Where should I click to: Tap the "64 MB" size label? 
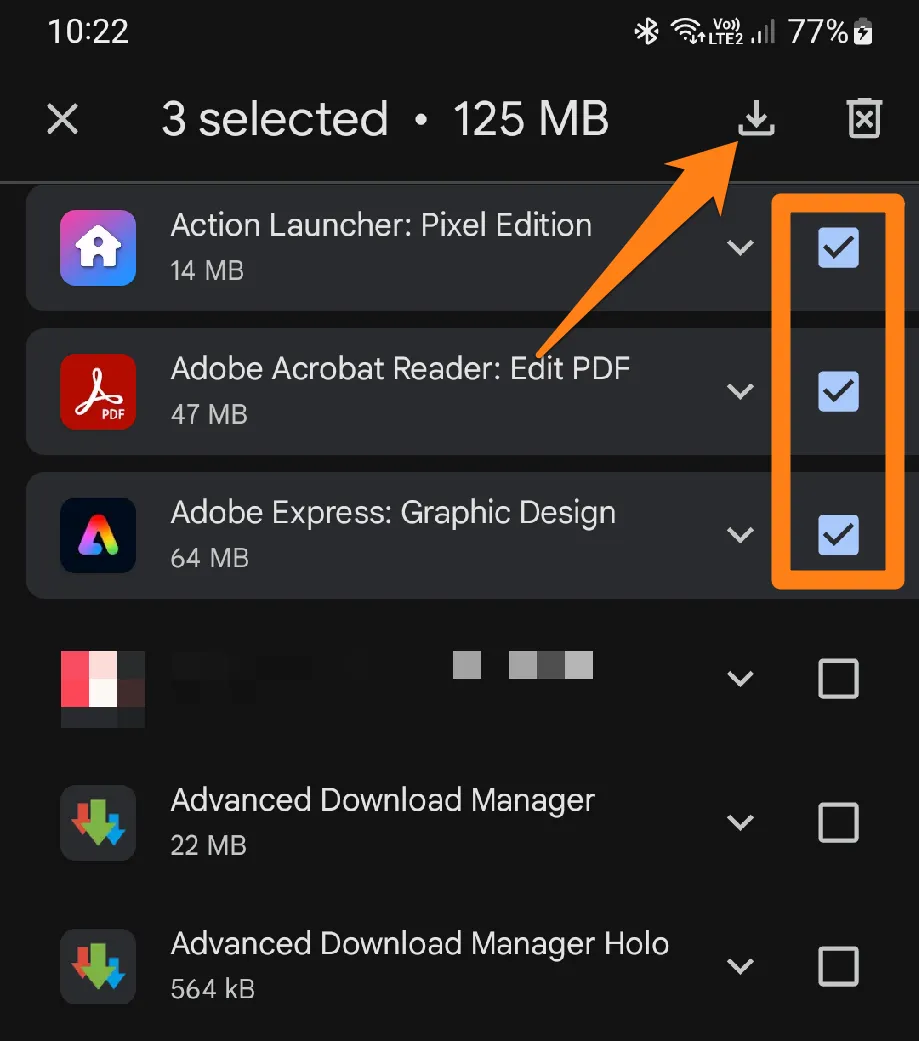coord(210,558)
